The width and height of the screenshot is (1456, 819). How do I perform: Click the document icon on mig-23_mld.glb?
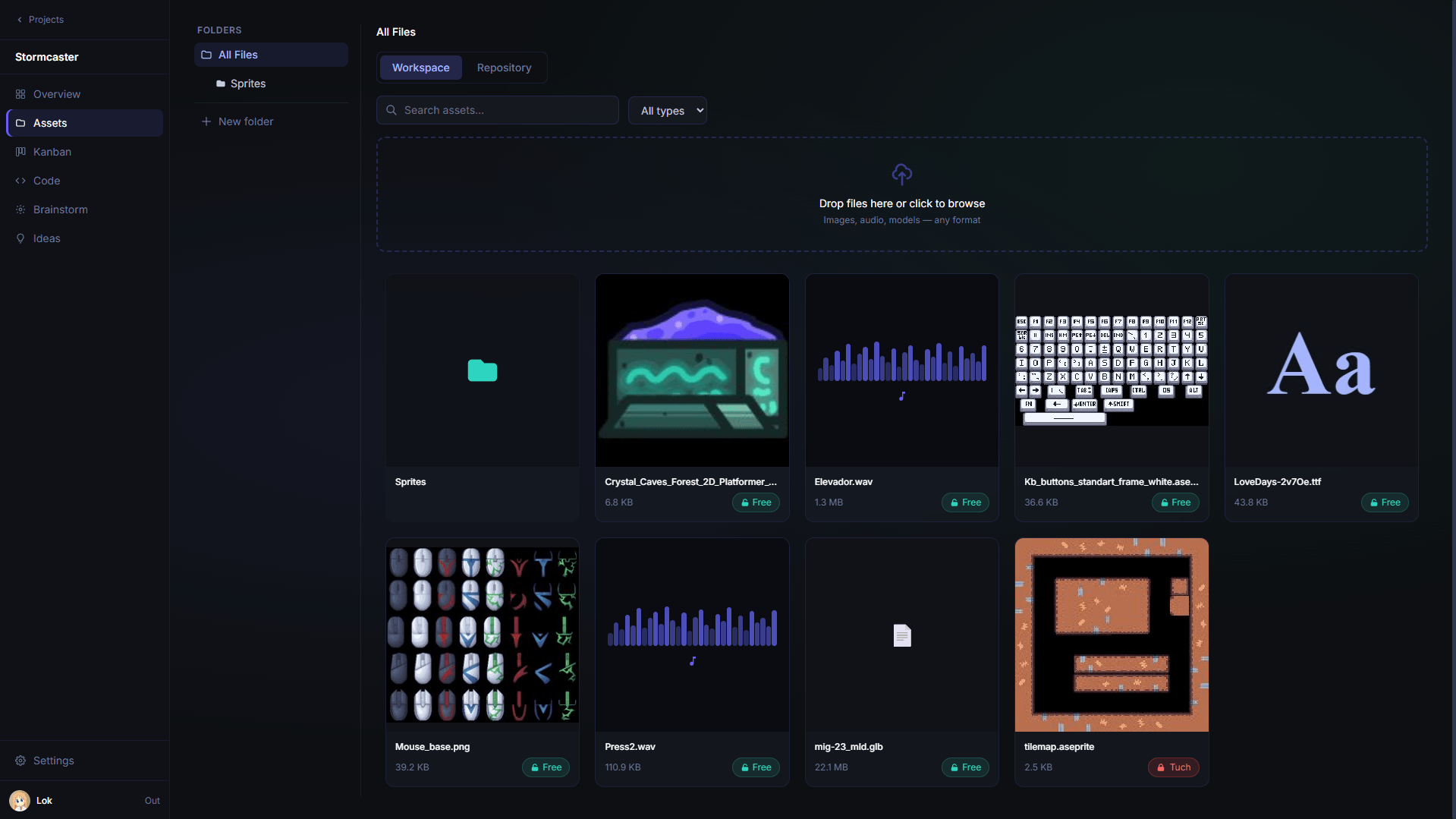coord(902,635)
